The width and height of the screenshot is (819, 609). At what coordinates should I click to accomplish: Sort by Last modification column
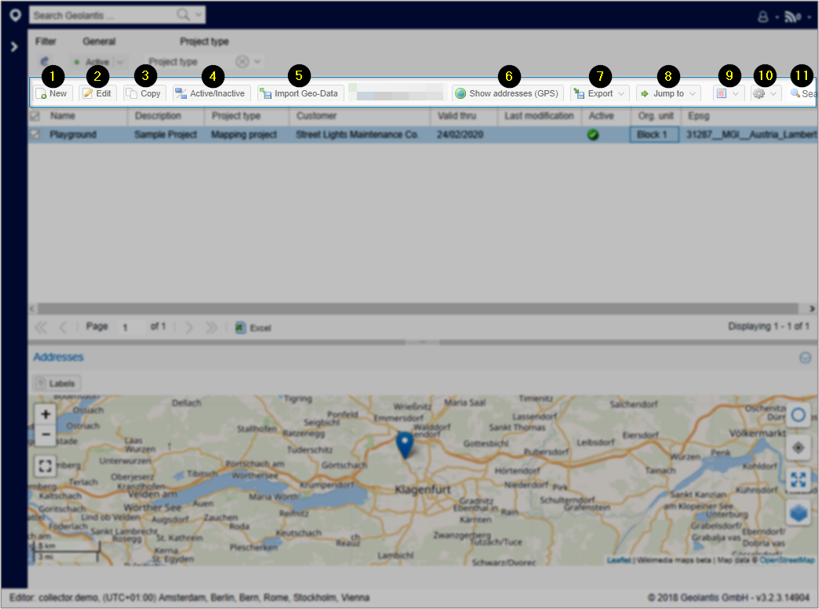click(539, 115)
